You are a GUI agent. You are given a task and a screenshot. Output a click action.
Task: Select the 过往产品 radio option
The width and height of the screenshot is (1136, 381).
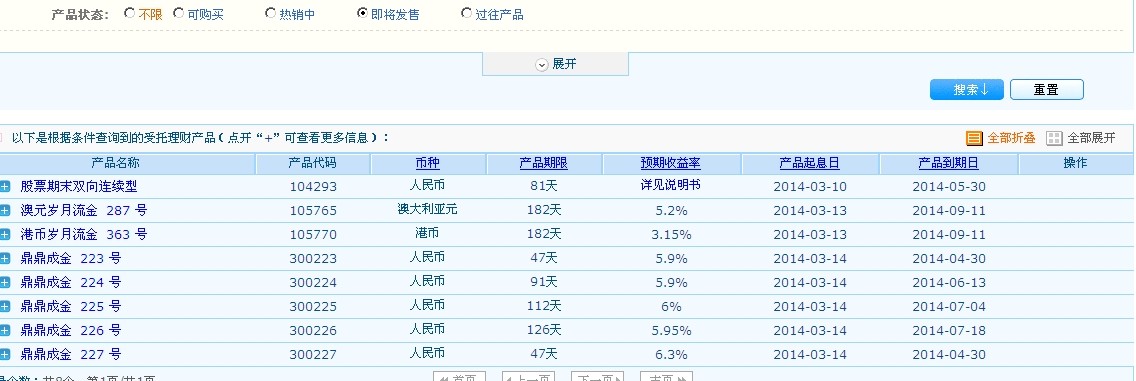(x=467, y=13)
